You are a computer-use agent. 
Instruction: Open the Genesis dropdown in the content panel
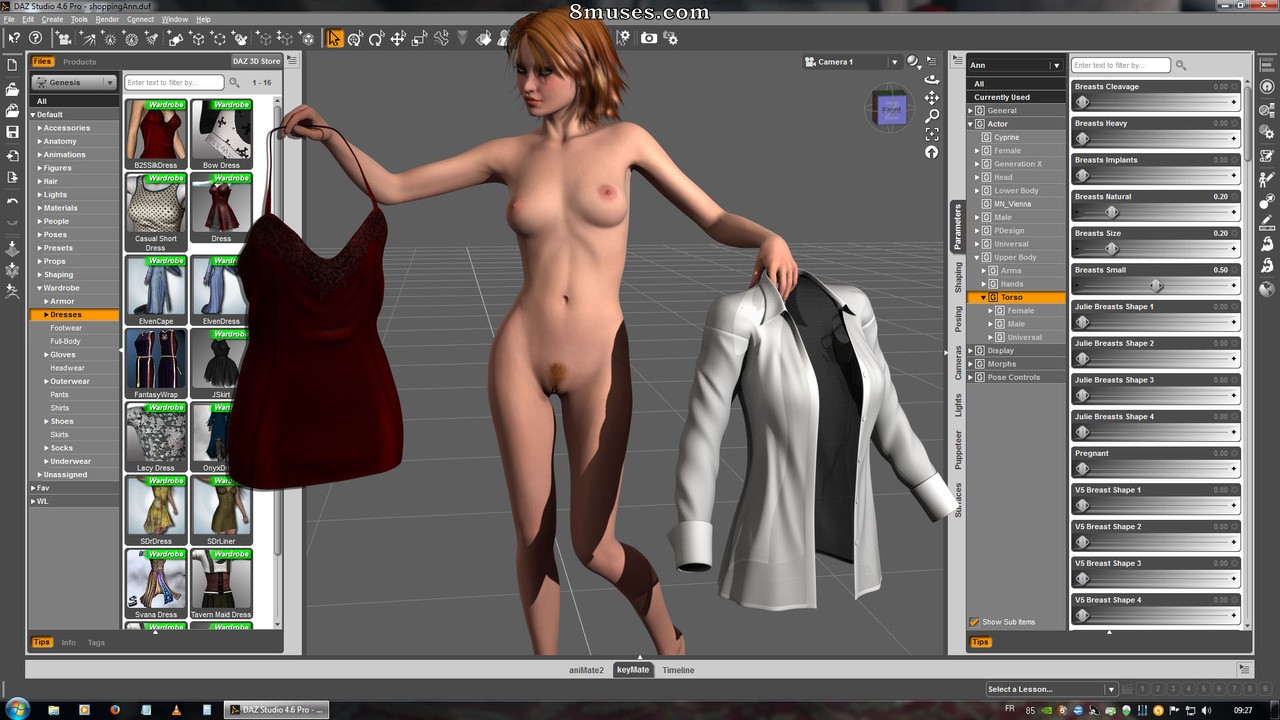click(75, 83)
